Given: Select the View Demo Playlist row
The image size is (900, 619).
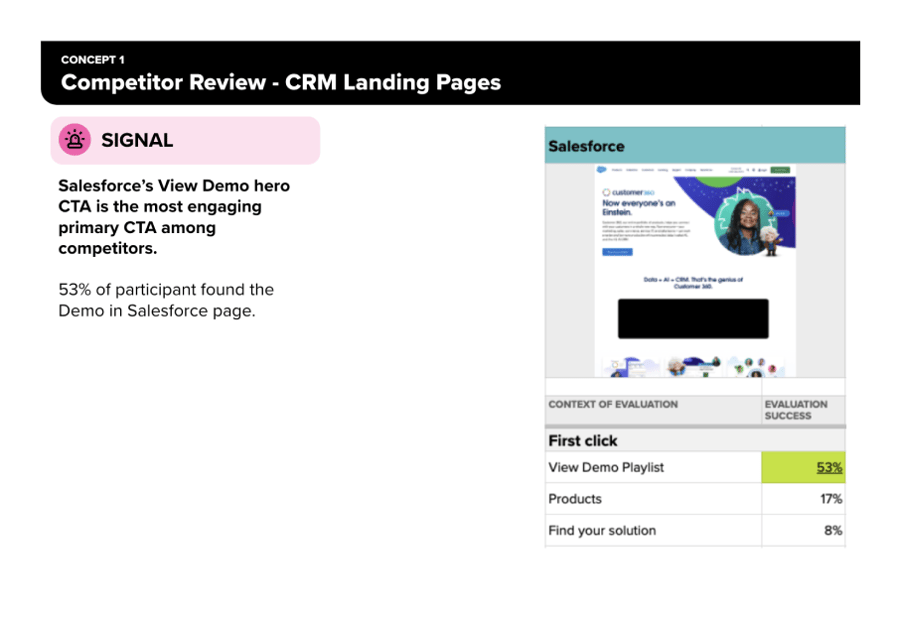Looking at the screenshot, I should pyautogui.click(x=695, y=467).
